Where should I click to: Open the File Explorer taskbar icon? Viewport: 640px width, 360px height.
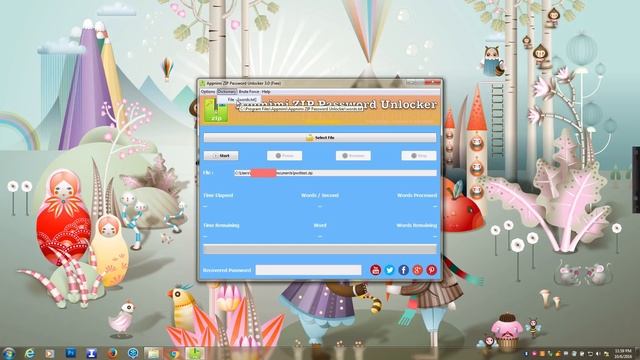tap(153, 353)
